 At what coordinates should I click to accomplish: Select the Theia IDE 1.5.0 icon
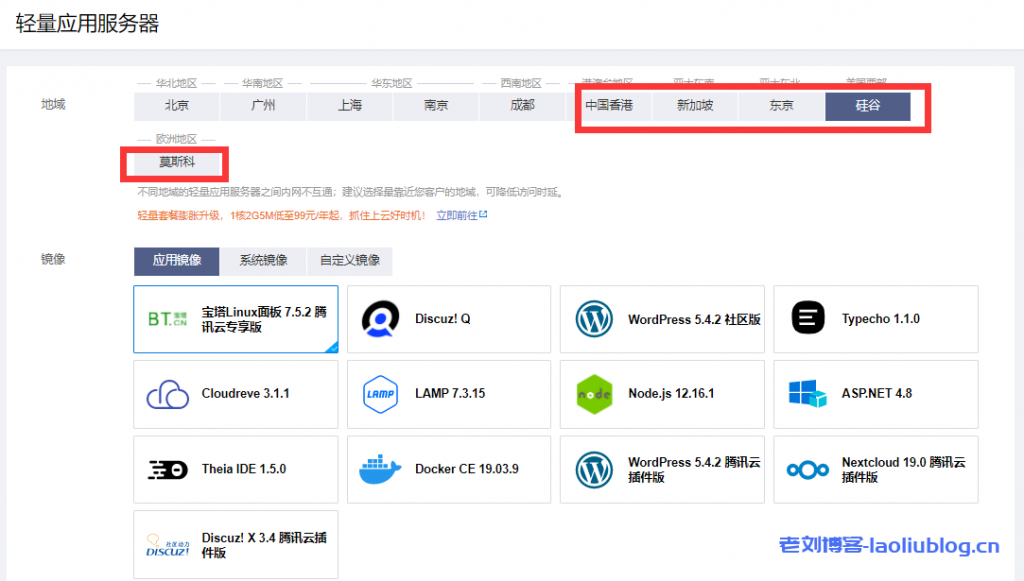point(167,469)
